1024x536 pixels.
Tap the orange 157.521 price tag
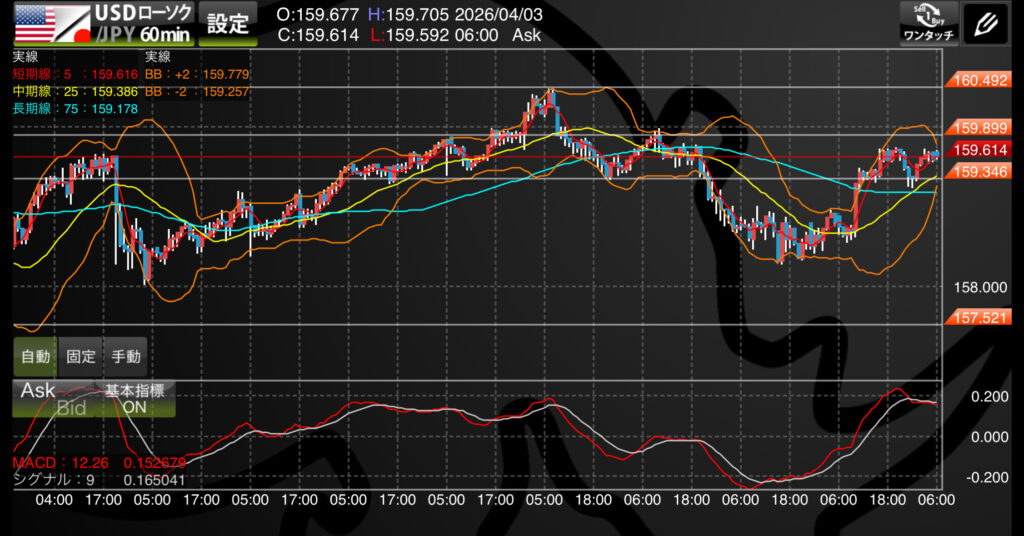tap(979, 317)
